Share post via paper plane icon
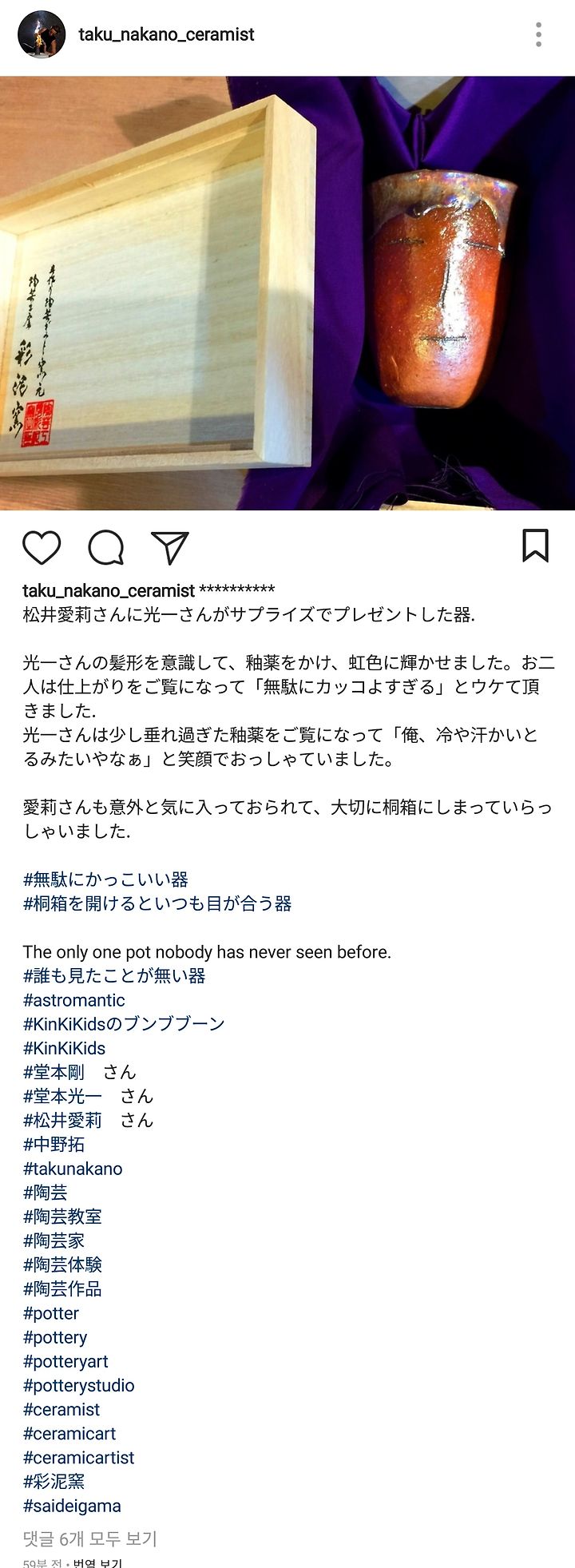 pos(169,548)
